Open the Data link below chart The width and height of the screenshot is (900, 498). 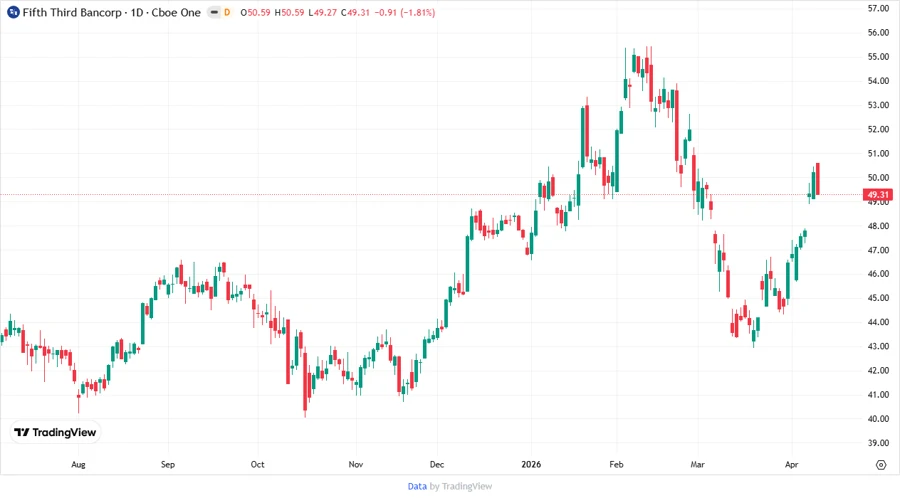click(x=417, y=487)
